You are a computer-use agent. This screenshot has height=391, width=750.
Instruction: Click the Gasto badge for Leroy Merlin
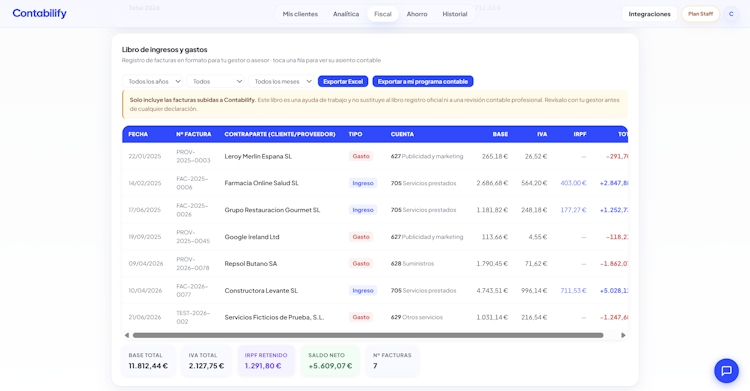tap(361, 156)
